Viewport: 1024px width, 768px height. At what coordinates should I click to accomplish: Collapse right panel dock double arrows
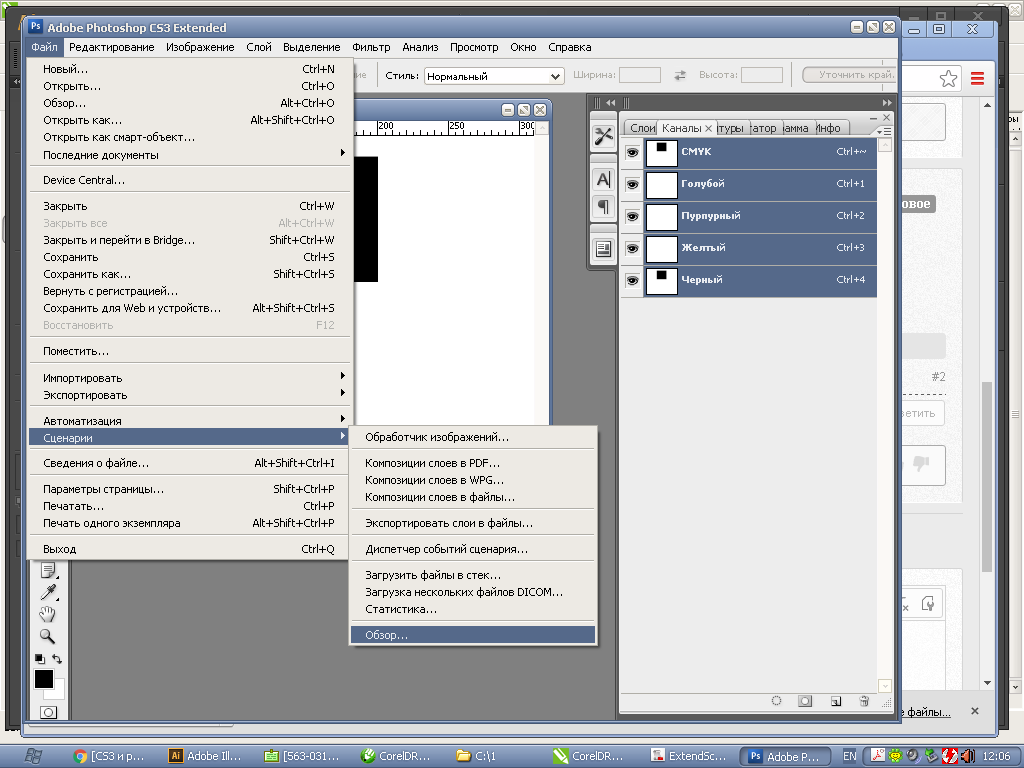tap(887, 103)
